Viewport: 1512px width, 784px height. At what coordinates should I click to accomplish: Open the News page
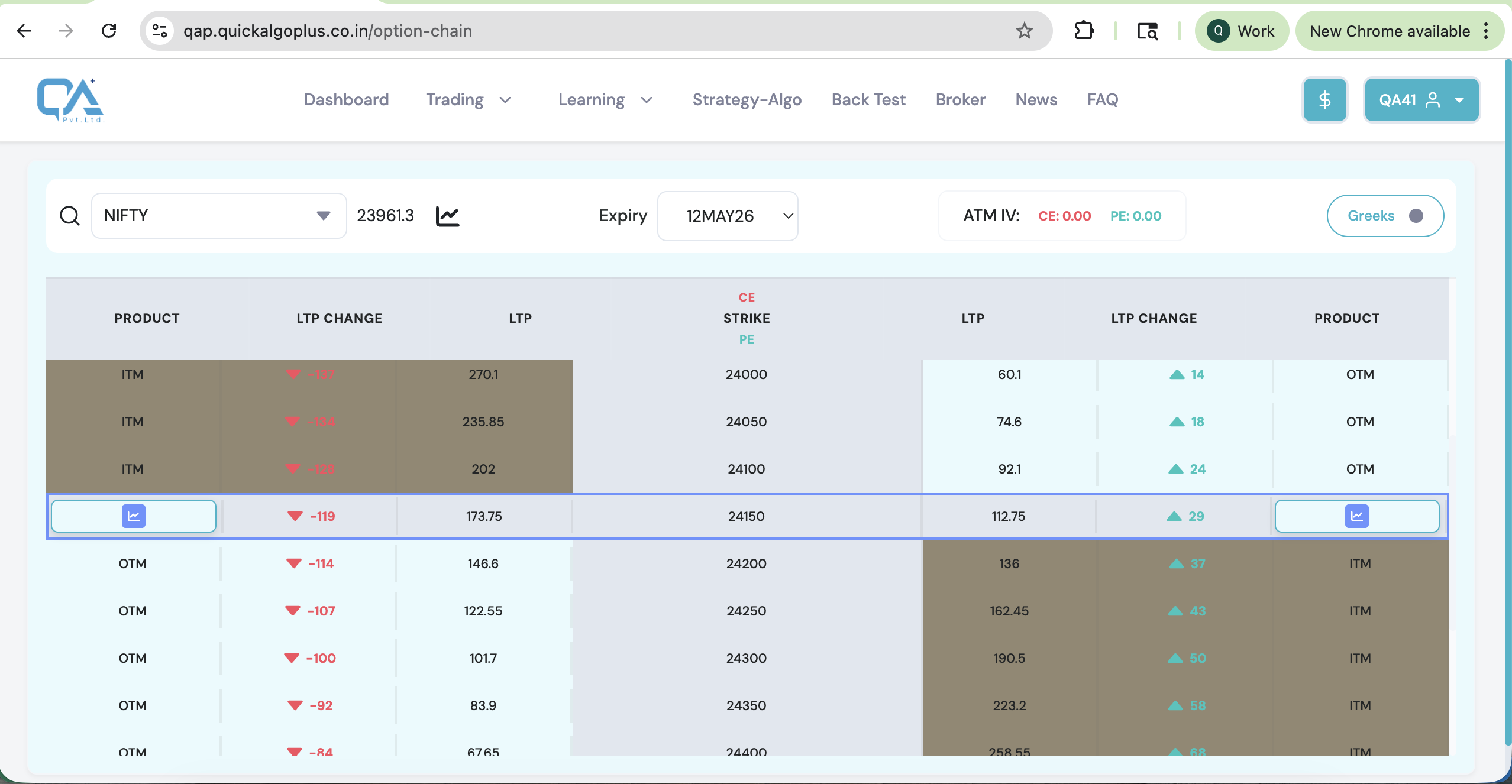click(1036, 99)
